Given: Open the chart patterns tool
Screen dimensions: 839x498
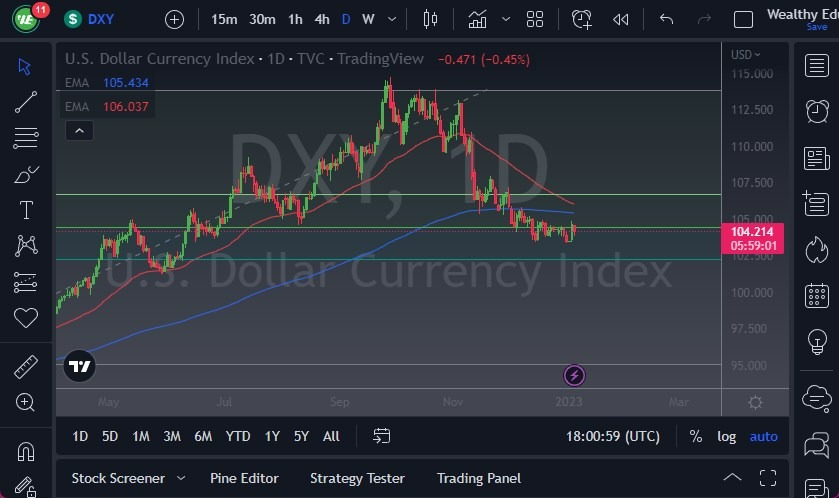Looking at the screenshot, I should pyautogui.click(x=26, y=246).
